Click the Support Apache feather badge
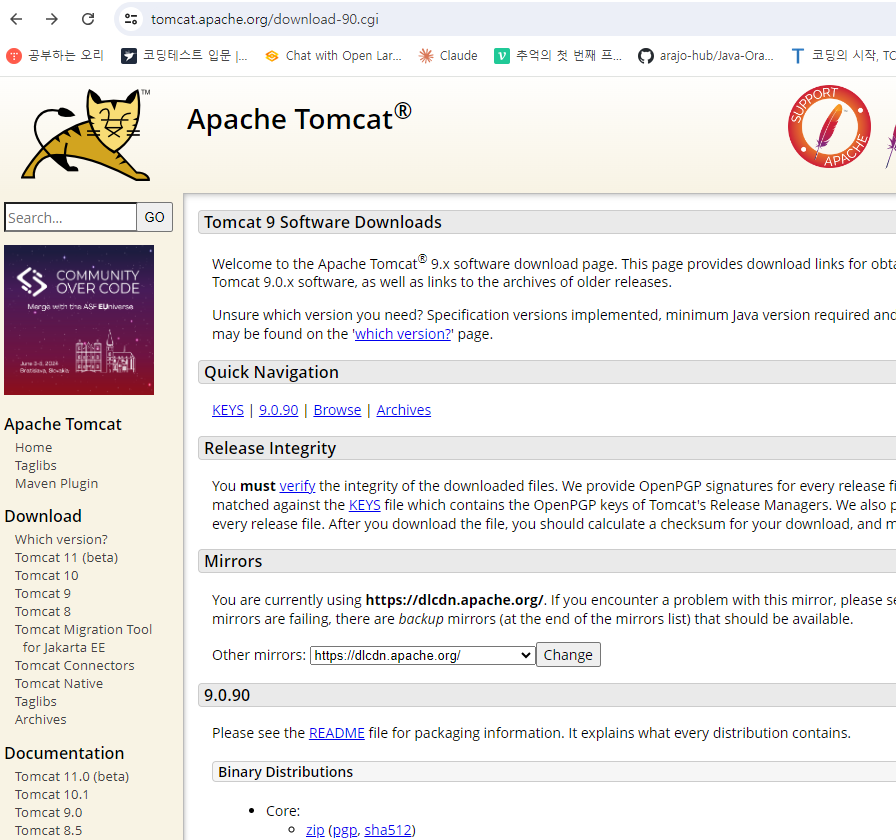This screenshot has width=896, height=840. pos(829,127)
